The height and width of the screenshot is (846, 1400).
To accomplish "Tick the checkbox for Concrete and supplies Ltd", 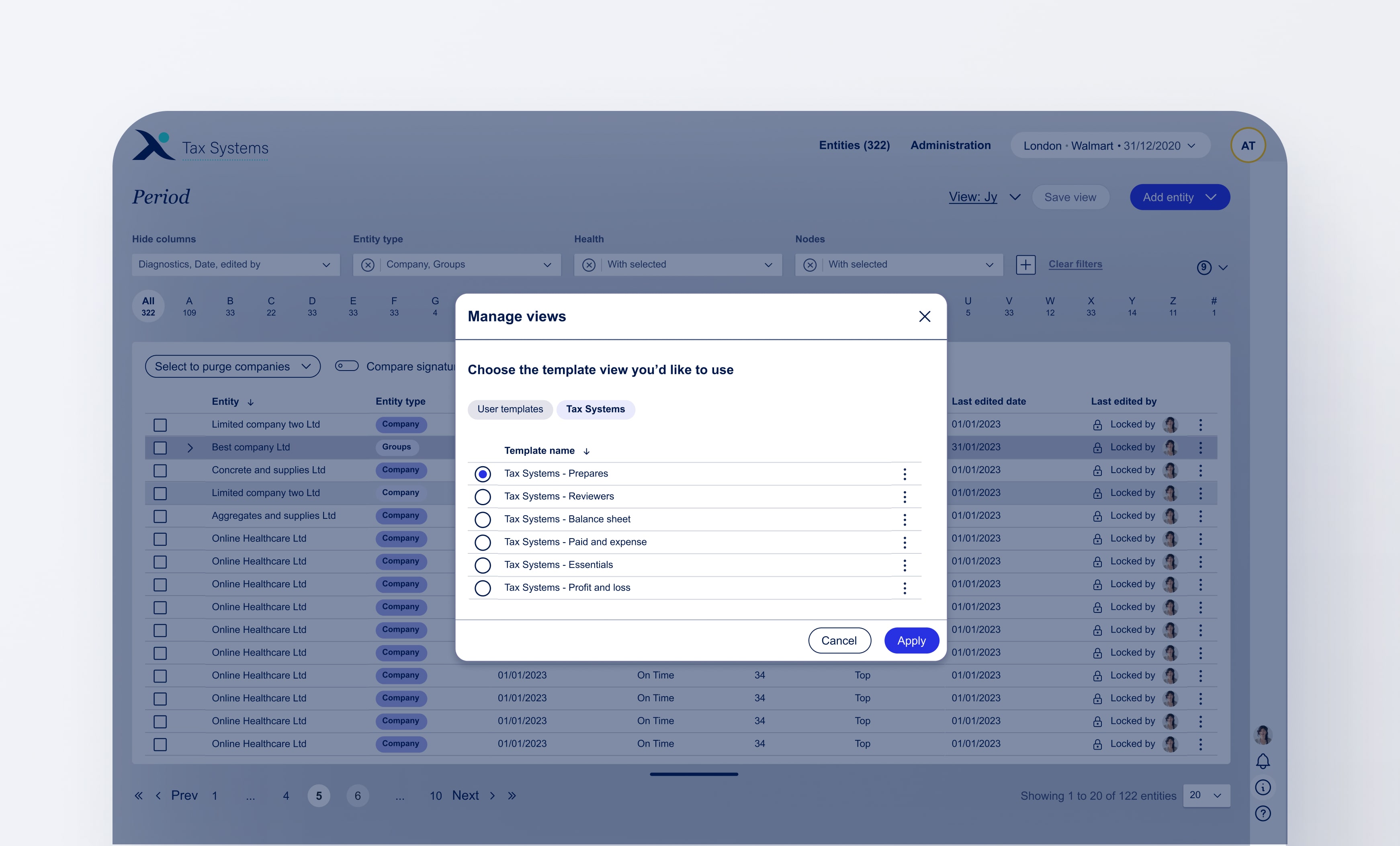I will [160, 471].
